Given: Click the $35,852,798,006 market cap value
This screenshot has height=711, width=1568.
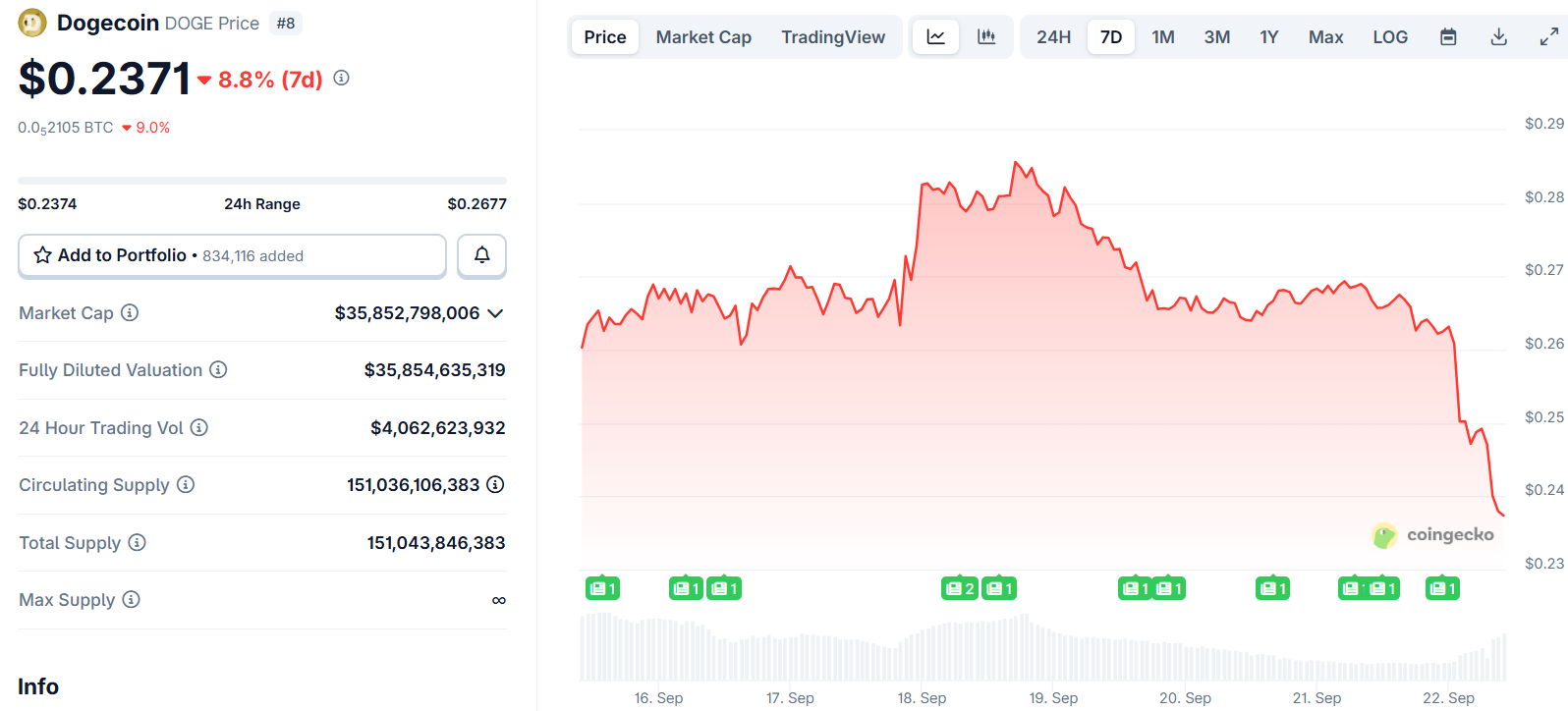Looking at the screenshot, I should (407, 313).
